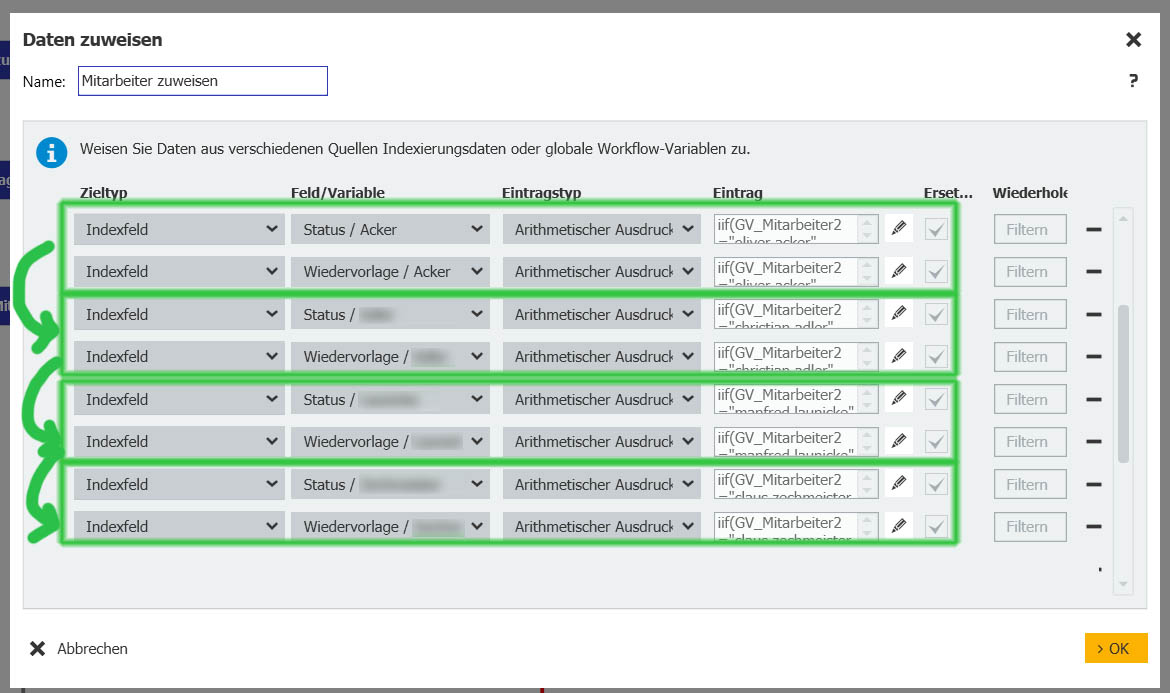
Task: Click the Name input field
Action: (202, 81)
